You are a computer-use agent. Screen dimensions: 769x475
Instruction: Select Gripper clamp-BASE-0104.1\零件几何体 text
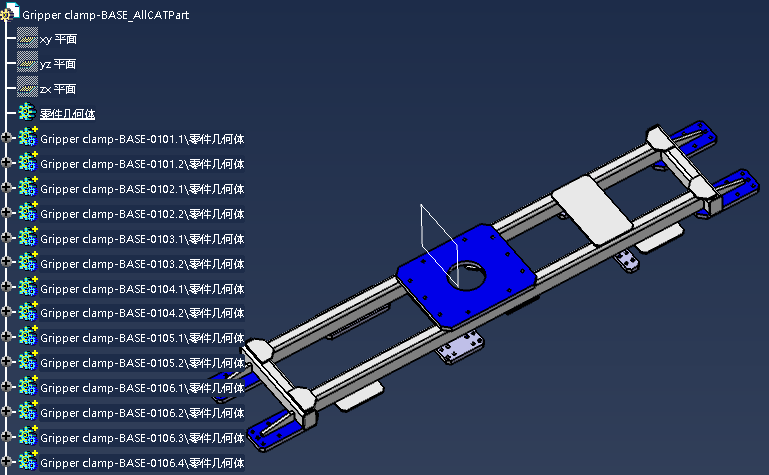tap(142, 289)
